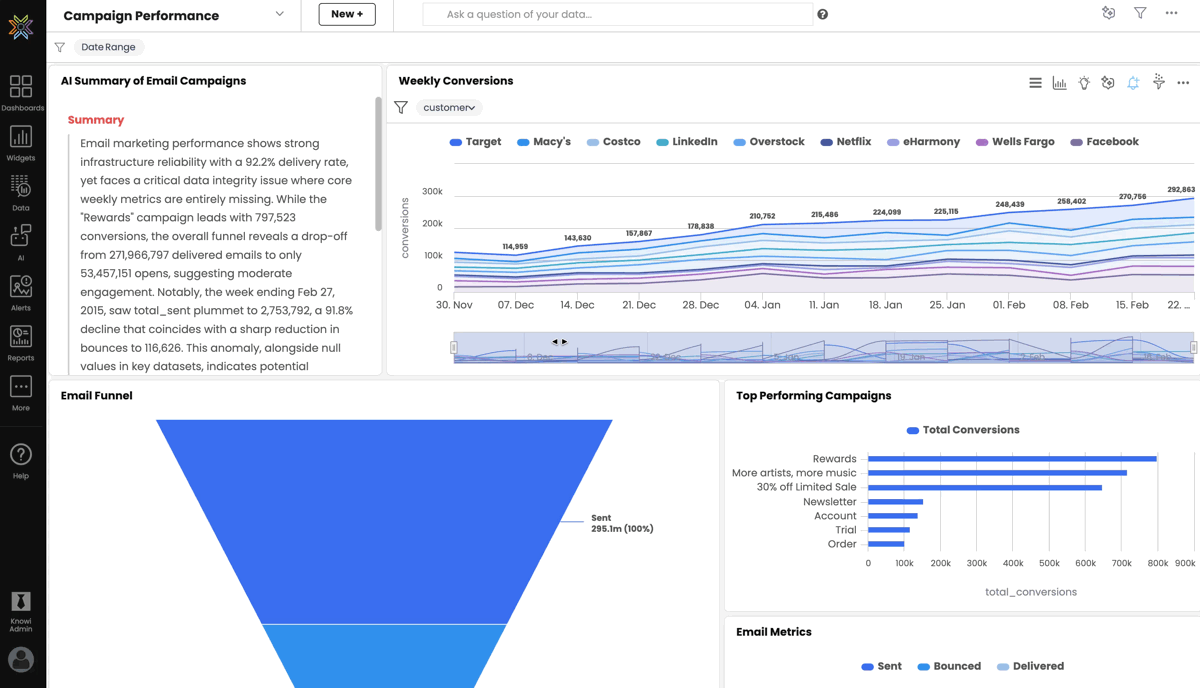Click Weekly Conversions magic filter funnel icon

[x=1158, y=82]
